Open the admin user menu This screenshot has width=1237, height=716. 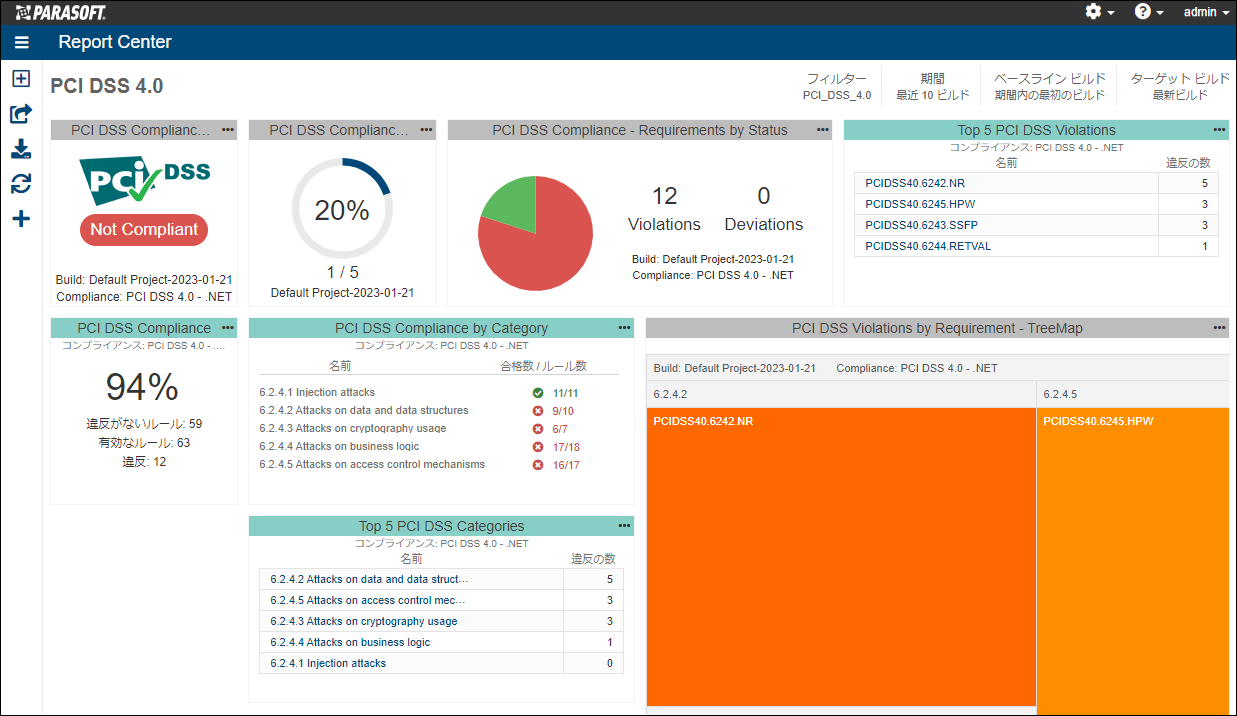1206,12
